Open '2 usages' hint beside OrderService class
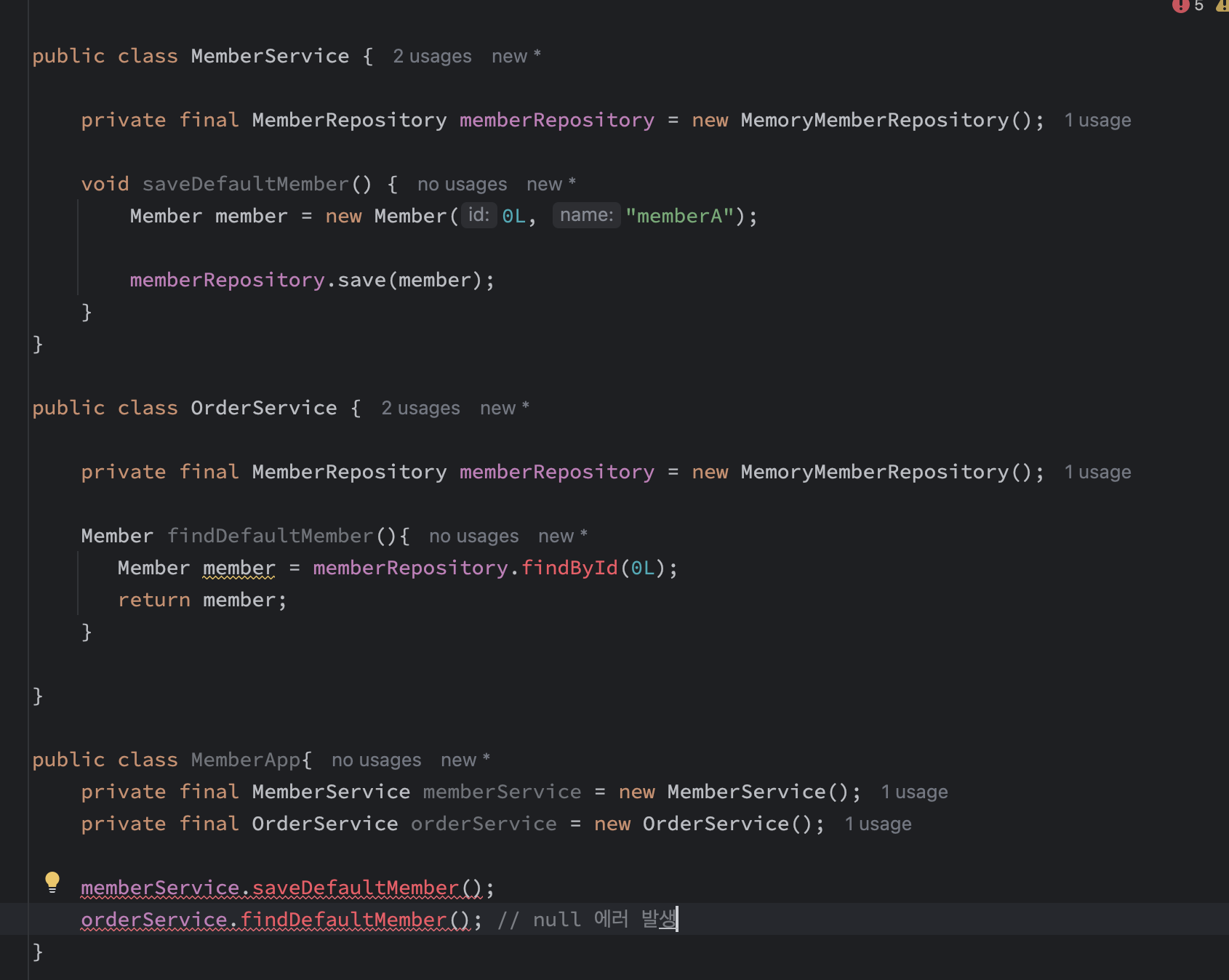This screenshot has height=980, width=1229. click(x=420, y=408)
